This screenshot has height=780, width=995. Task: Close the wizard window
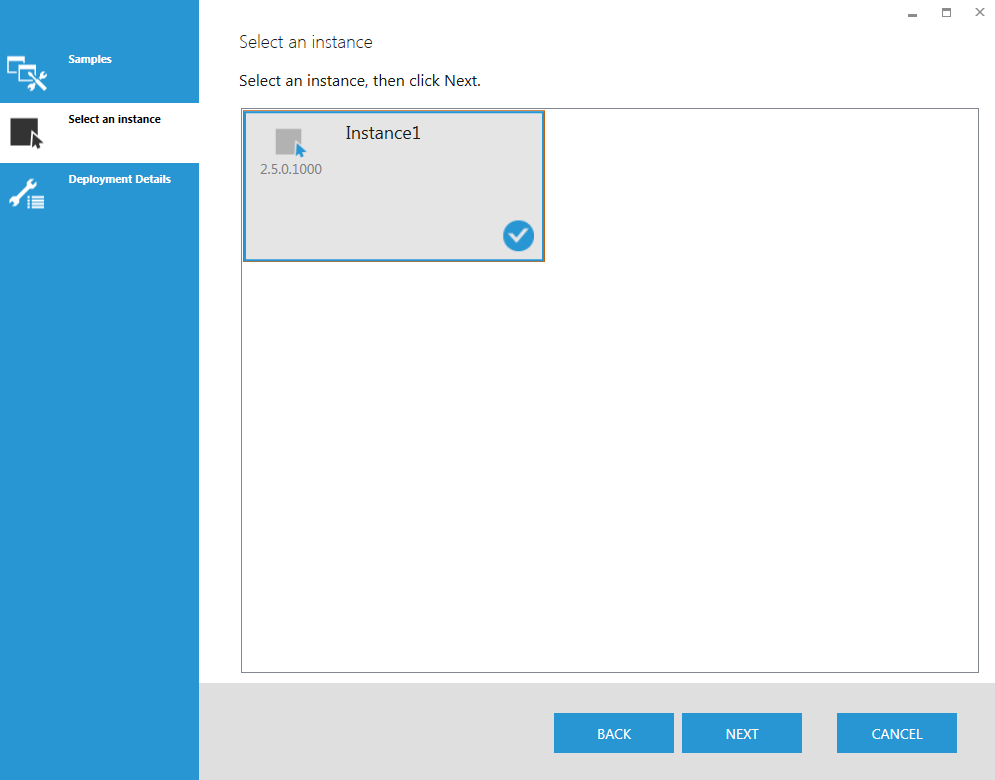click(x=980, y=12)
